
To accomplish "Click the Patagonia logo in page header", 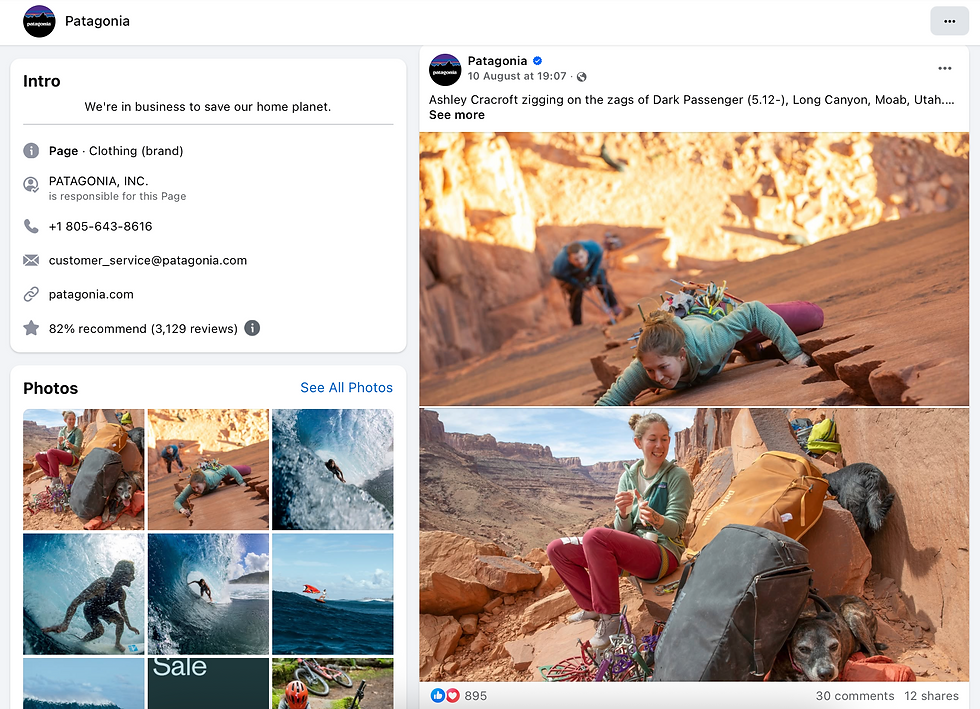I will point(39,21).
